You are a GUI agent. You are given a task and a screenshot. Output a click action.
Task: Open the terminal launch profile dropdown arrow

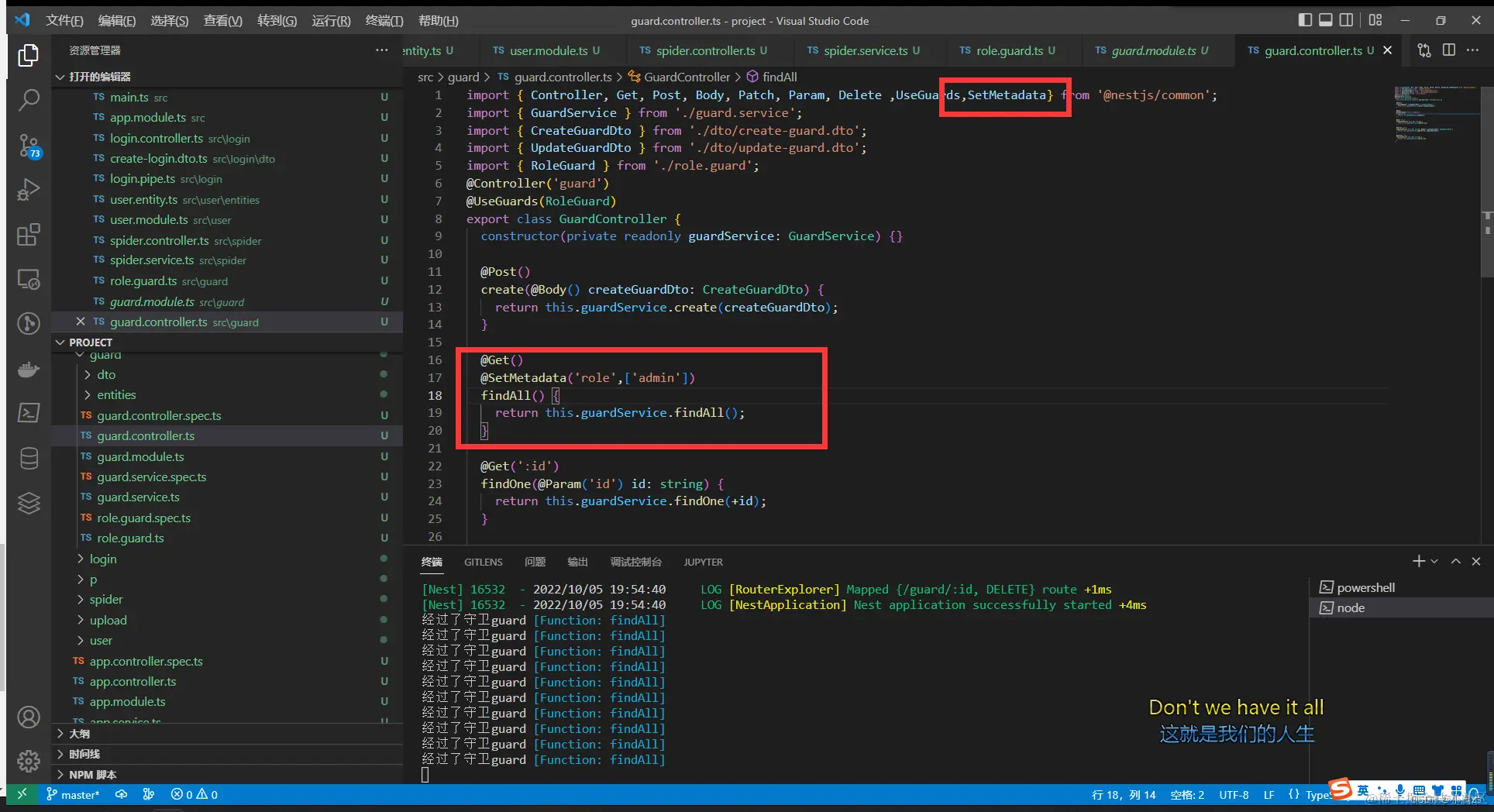pyautogui.click(x=1434, y=561)
